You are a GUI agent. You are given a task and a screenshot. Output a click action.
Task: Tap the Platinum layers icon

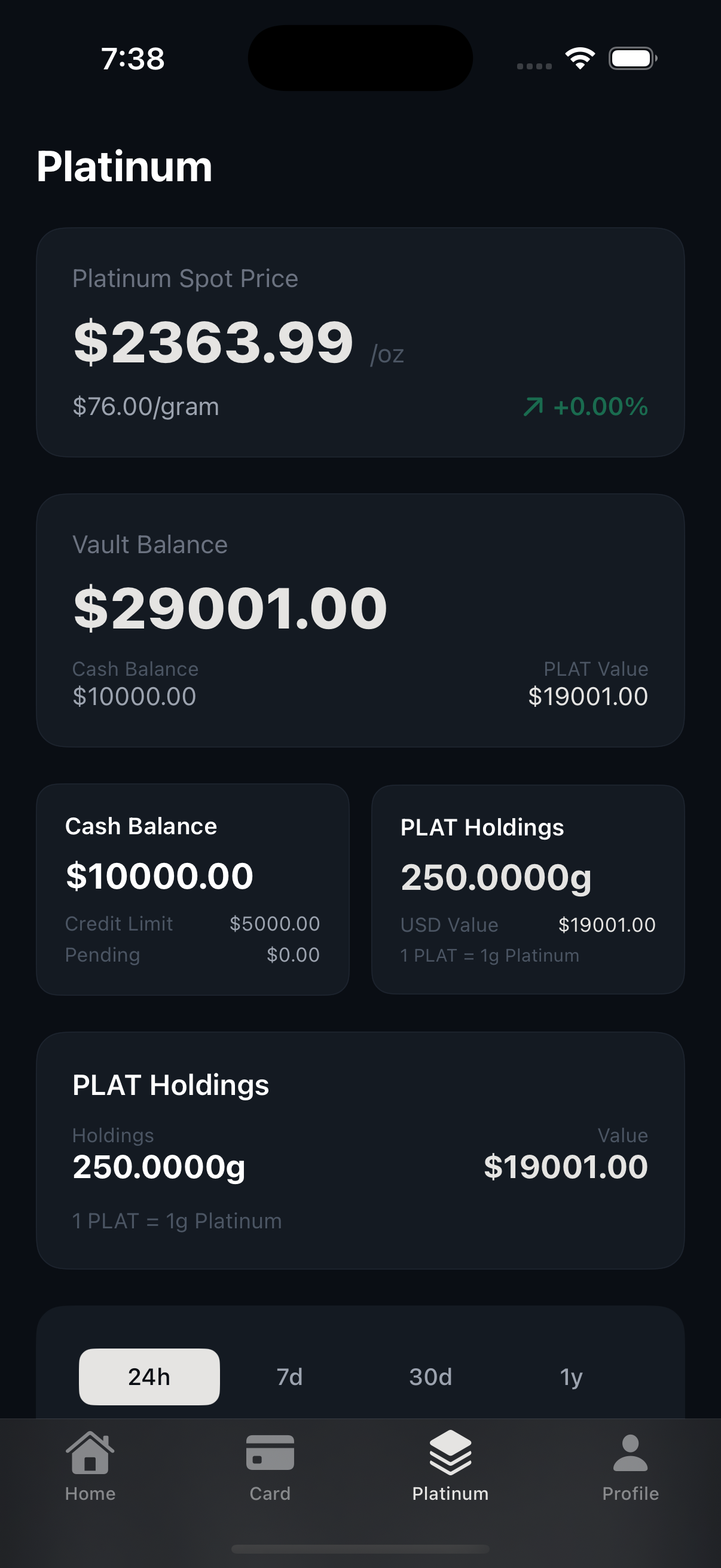[x=450, y=1453]
